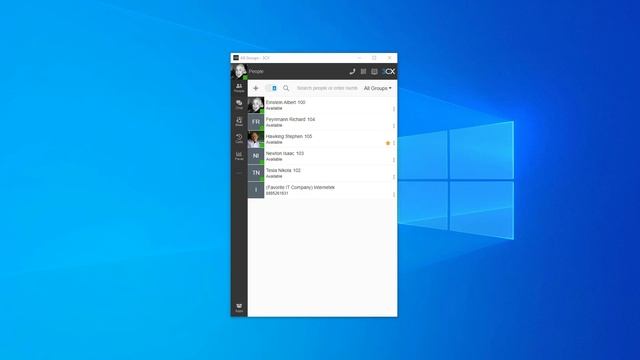The width and height of the screenshot is (640, 360).
Task: Click the People title in the dark header
Action: point(256,71)
